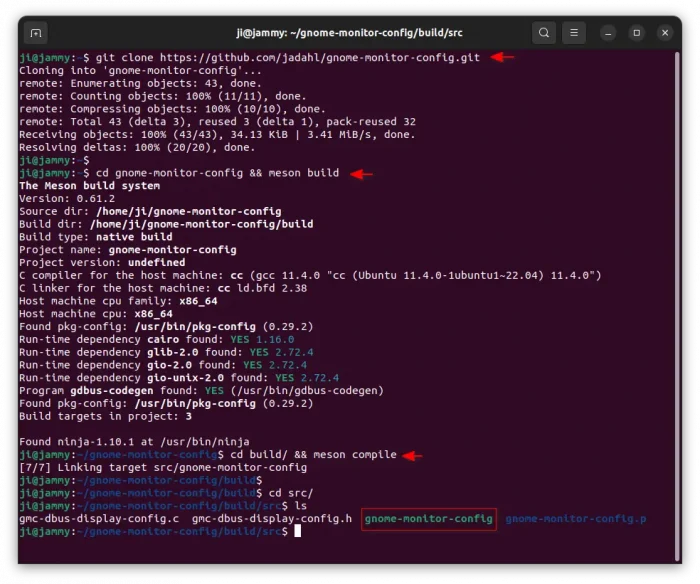Click the gmc-dbus-display-config.c file name
This screenshot has width=700, height=584.
click(x=98, y=519)
